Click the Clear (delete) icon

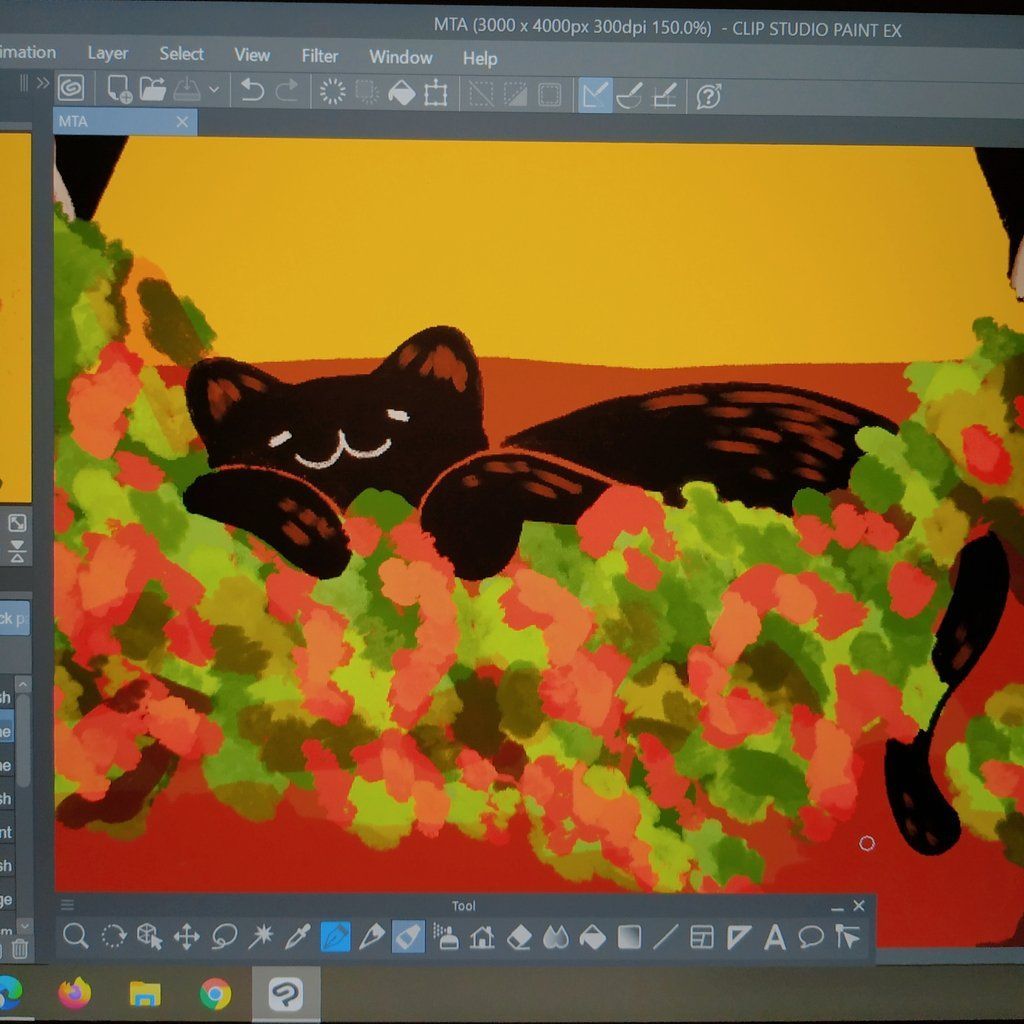coord(332,91)
